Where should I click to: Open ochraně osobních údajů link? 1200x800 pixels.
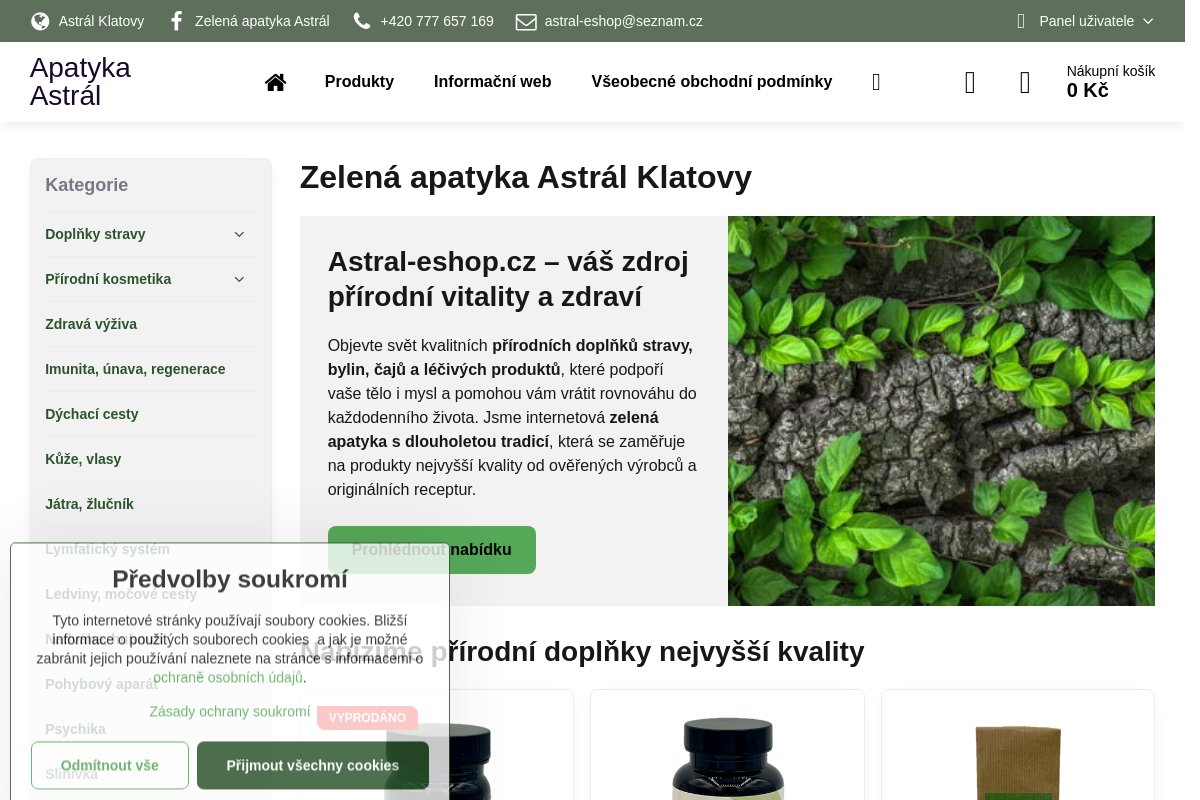[x=228, y=677]
